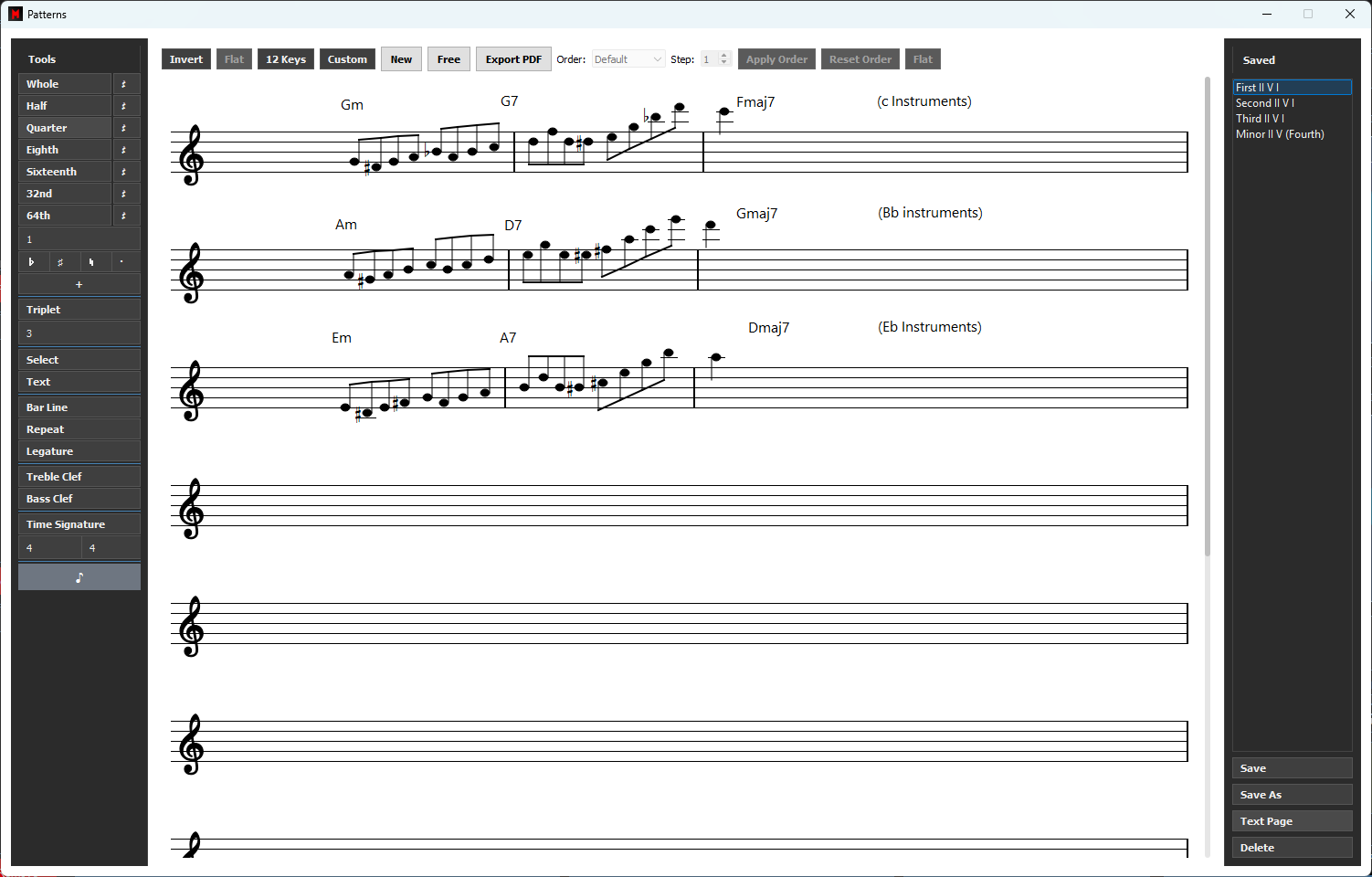Select Minor II V (Fourth) saved pattern
This screenshot has width=1372, height=877.
pos(1280,134)
